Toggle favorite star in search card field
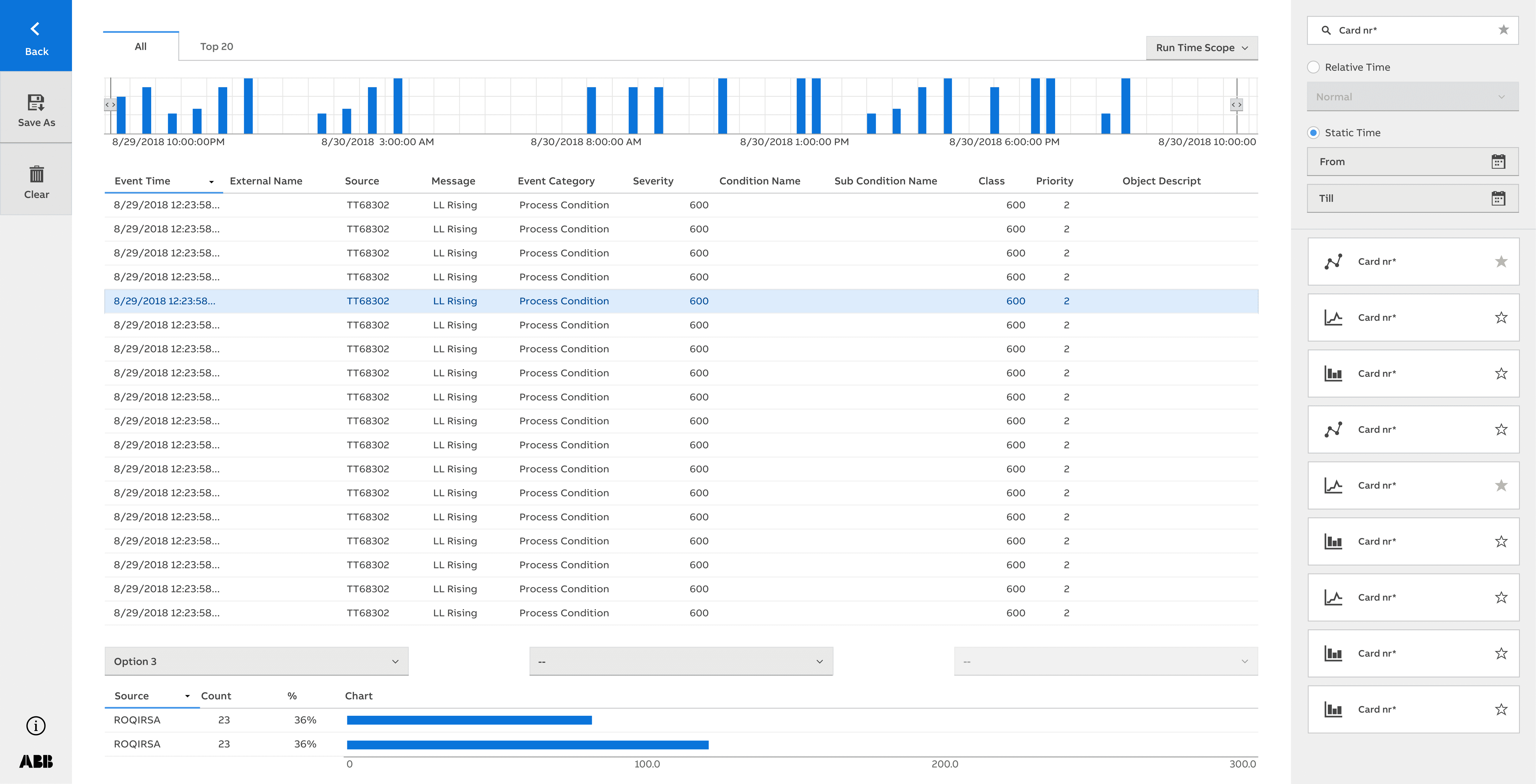This screenshot has height=784, width=1536. (1503, 30)
